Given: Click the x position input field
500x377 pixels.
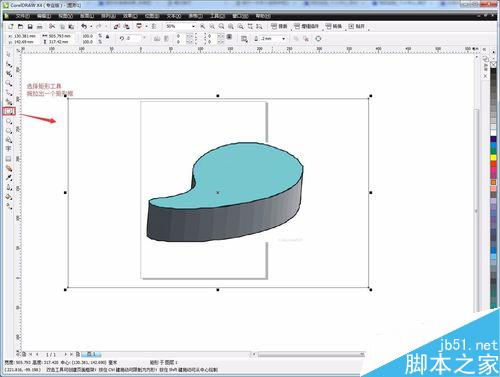Looking at the screenshot, I should (x=24, y=36).
